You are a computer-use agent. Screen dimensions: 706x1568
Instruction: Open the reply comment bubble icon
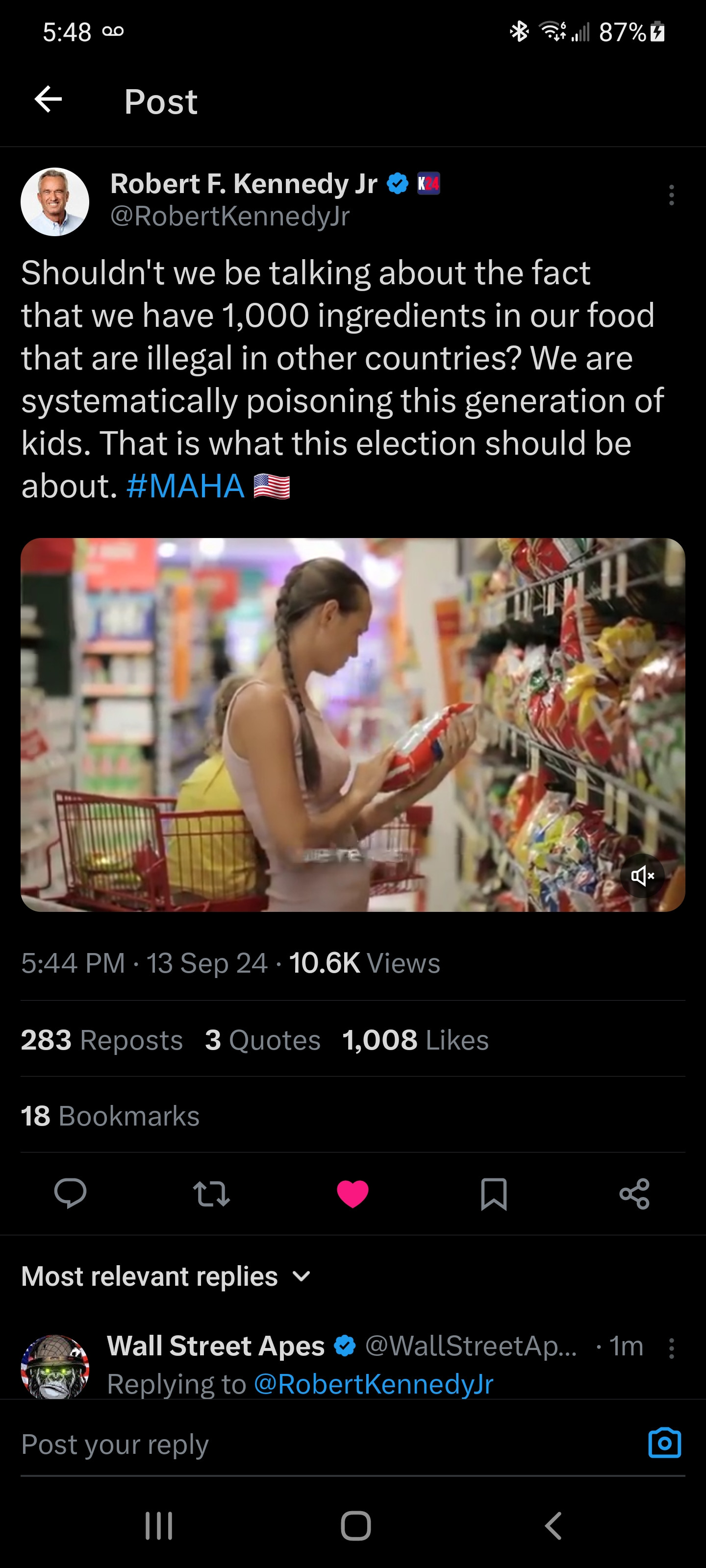click(x=70, y=1193)
